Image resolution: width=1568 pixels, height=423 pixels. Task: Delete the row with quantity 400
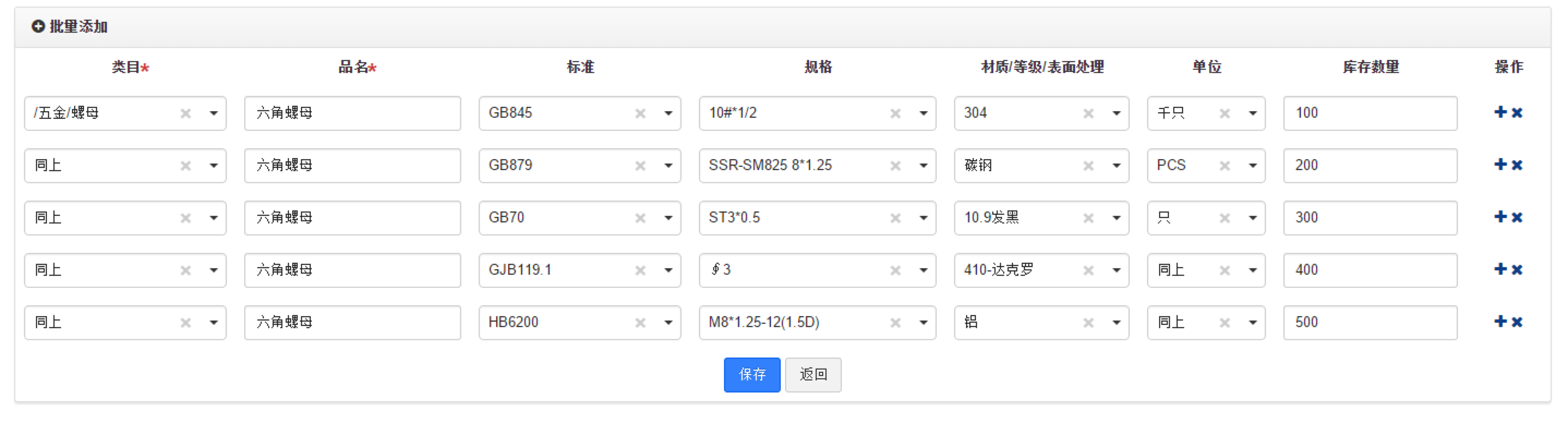[x=1517, y=270]
